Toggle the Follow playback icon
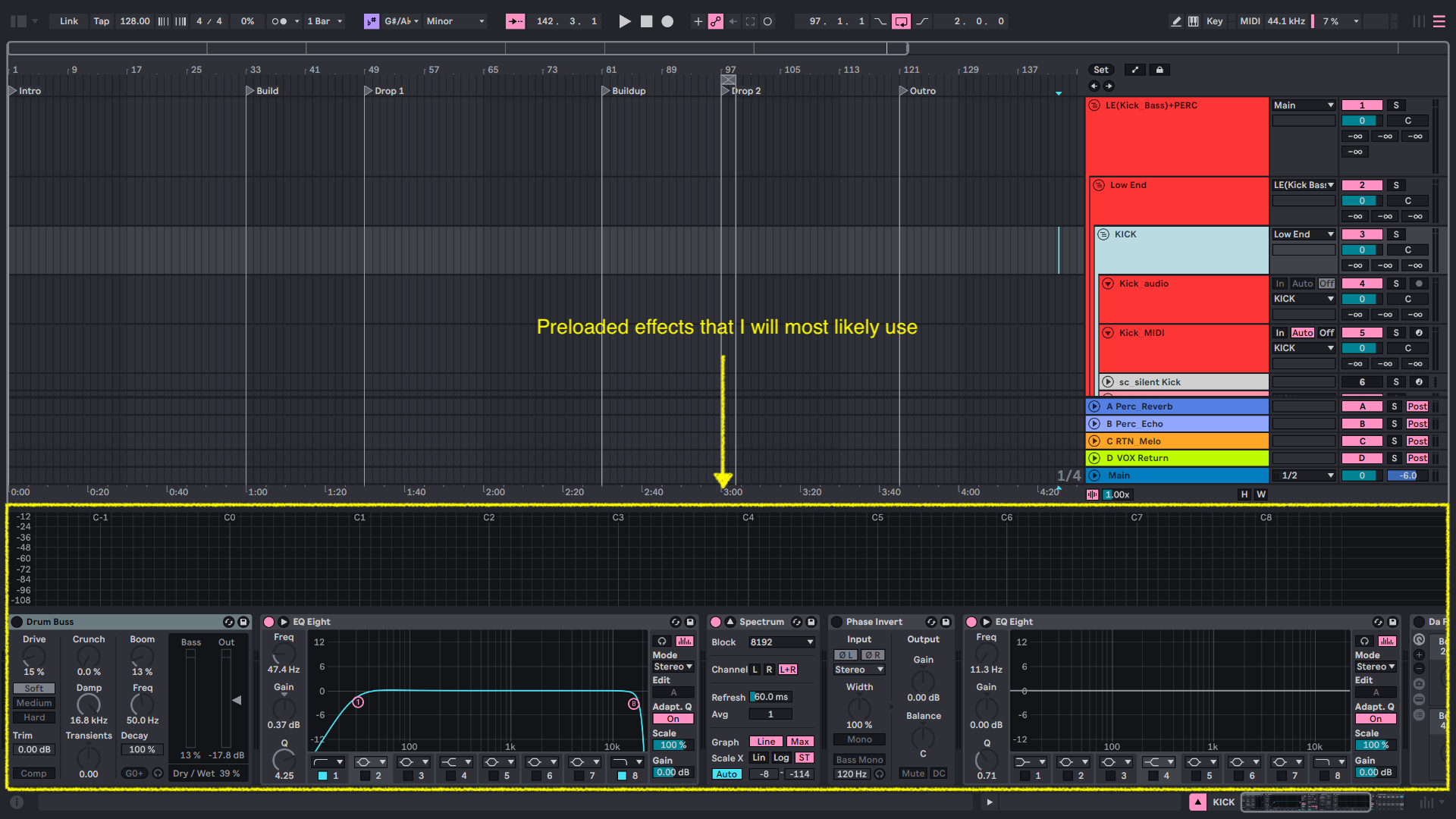 click(515, 21)
